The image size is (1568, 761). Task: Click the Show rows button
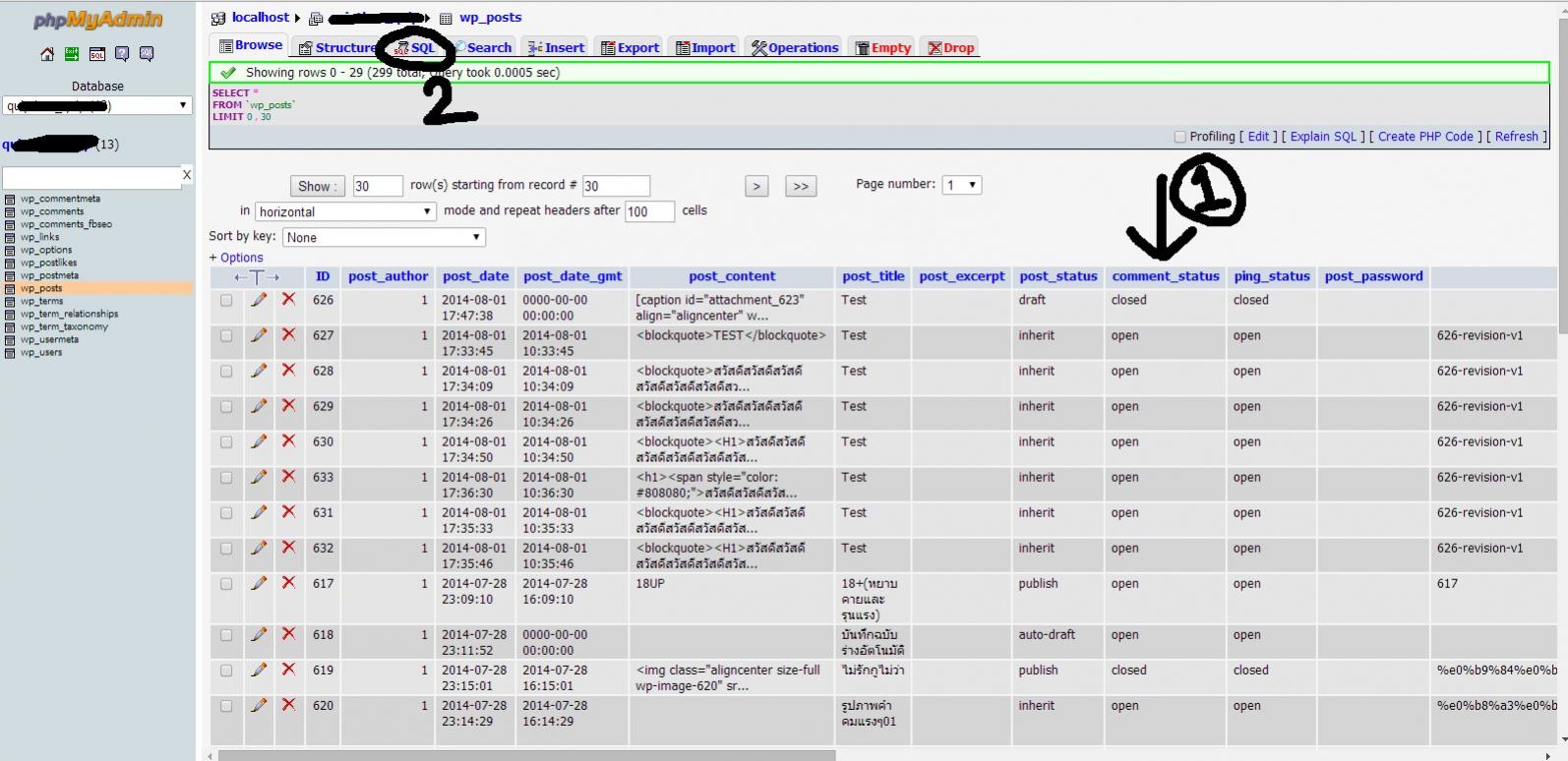pyautogui.click(x=317, y=186)
